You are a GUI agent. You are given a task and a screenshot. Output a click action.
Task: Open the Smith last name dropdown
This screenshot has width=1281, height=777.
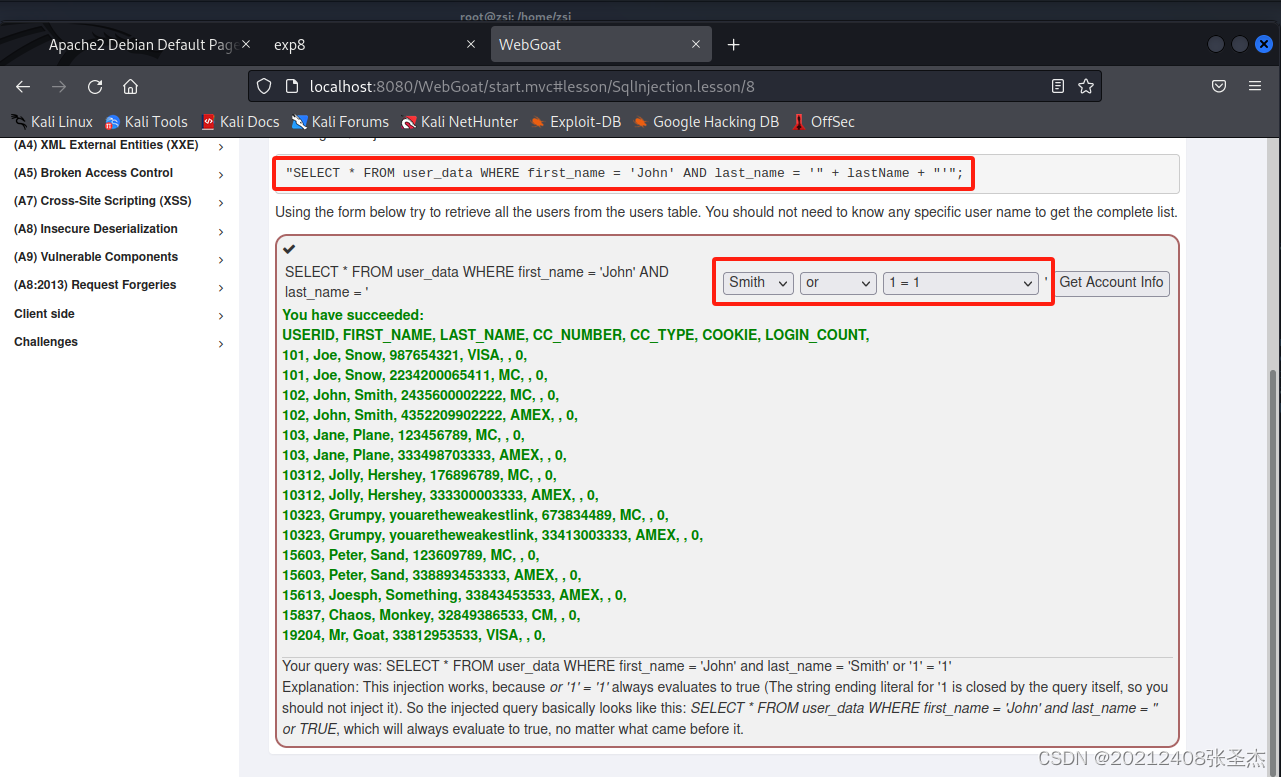[x=758, y=283]
